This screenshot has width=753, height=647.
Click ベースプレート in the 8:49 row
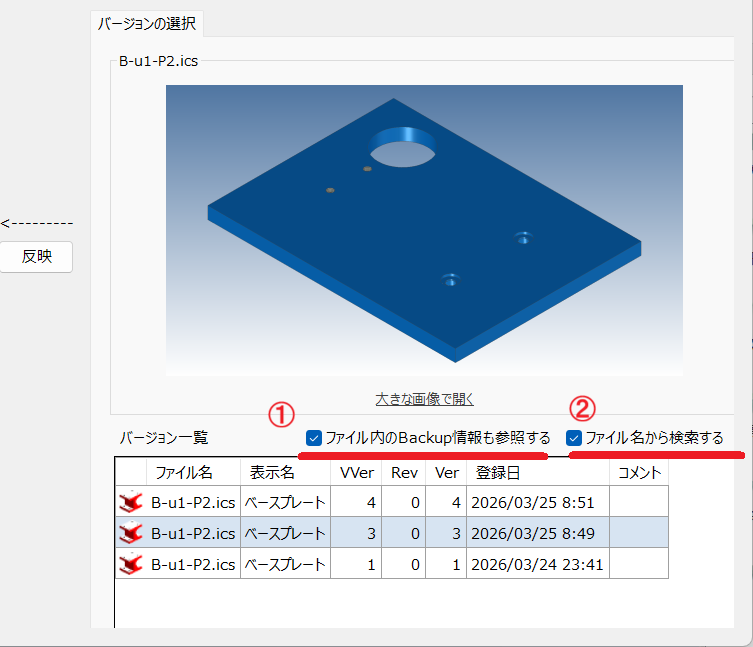[x=285, y=534]
